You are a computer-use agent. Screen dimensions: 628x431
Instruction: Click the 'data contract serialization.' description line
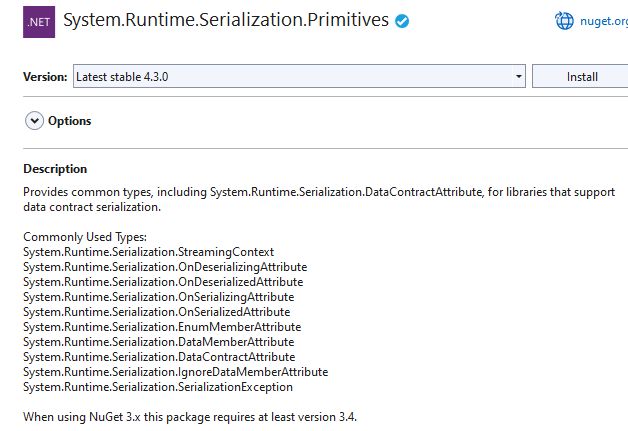coord(92,207)
